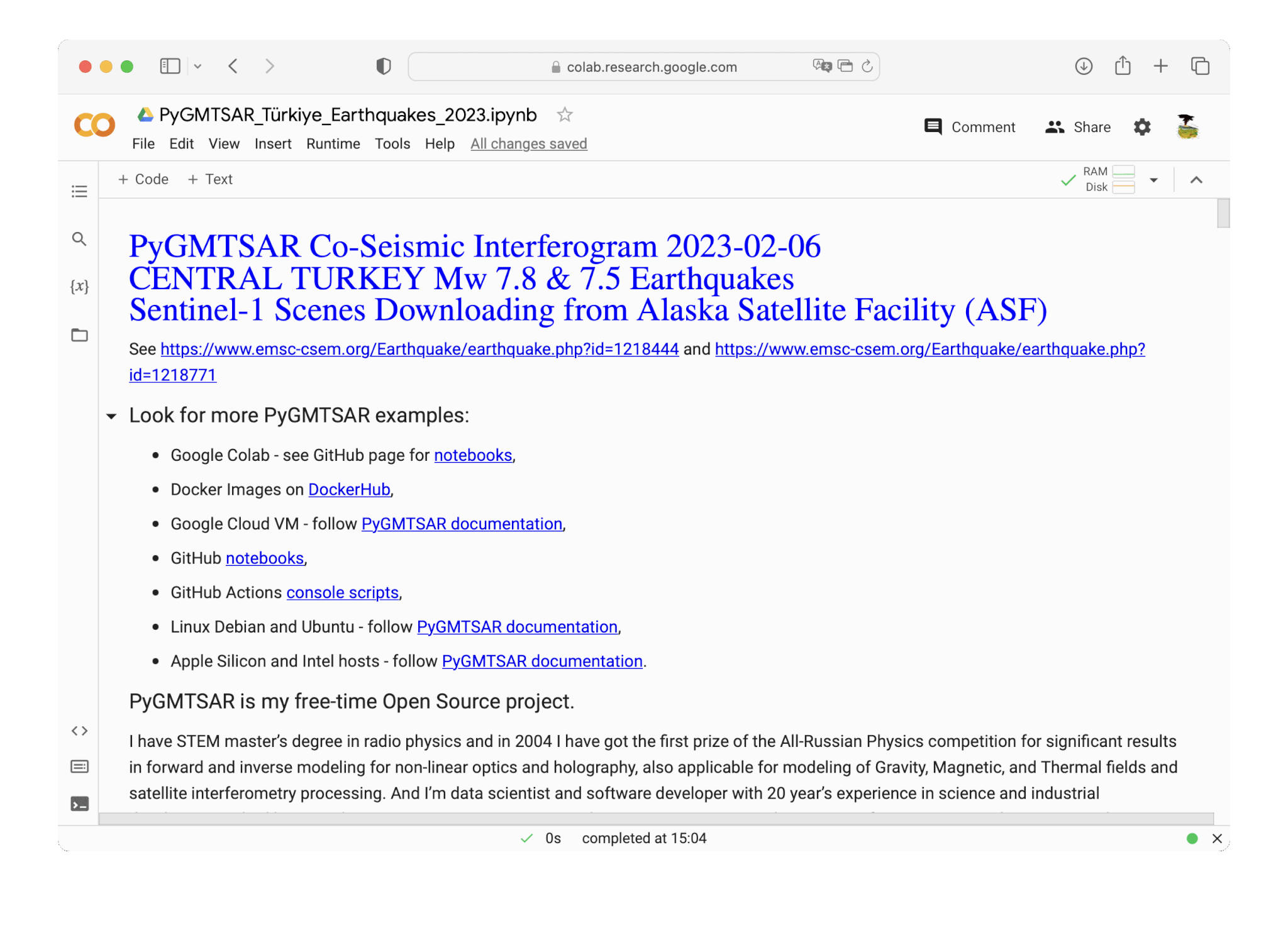
Task: Reload the page with refresh icon
Action: pyautogui.click(x=867, y=66)
